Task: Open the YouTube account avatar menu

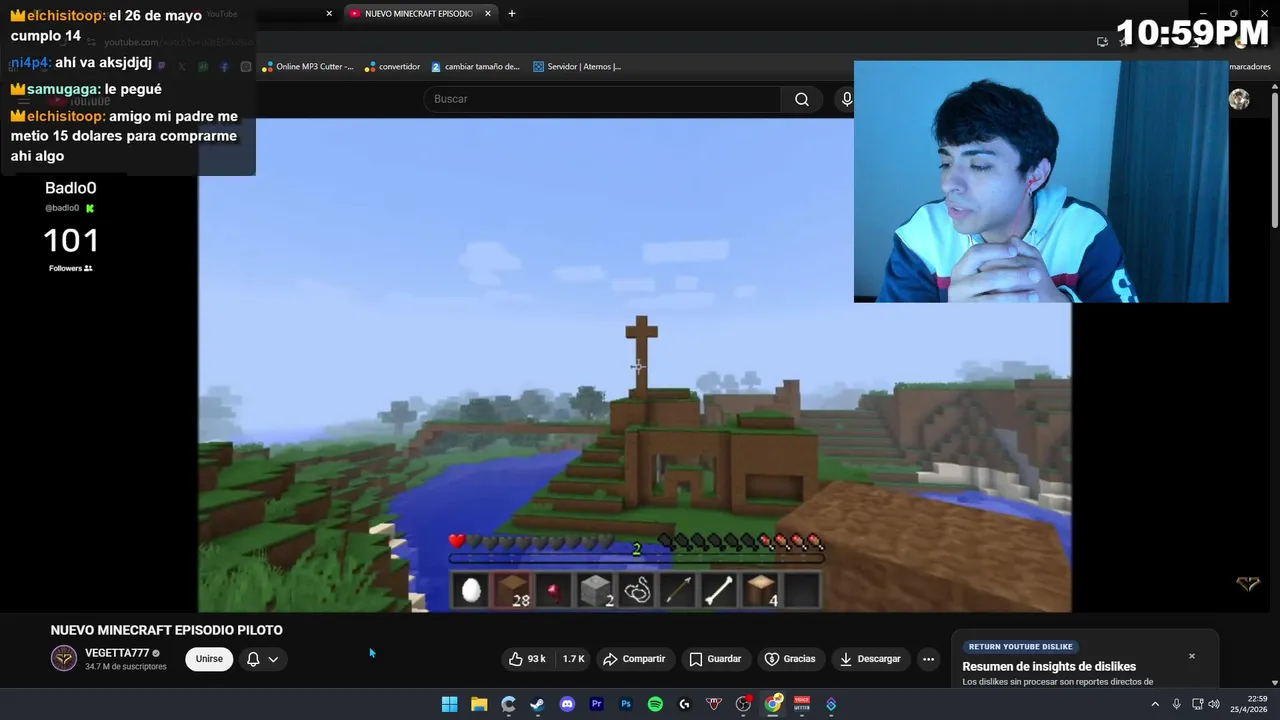Action: 1239,99
